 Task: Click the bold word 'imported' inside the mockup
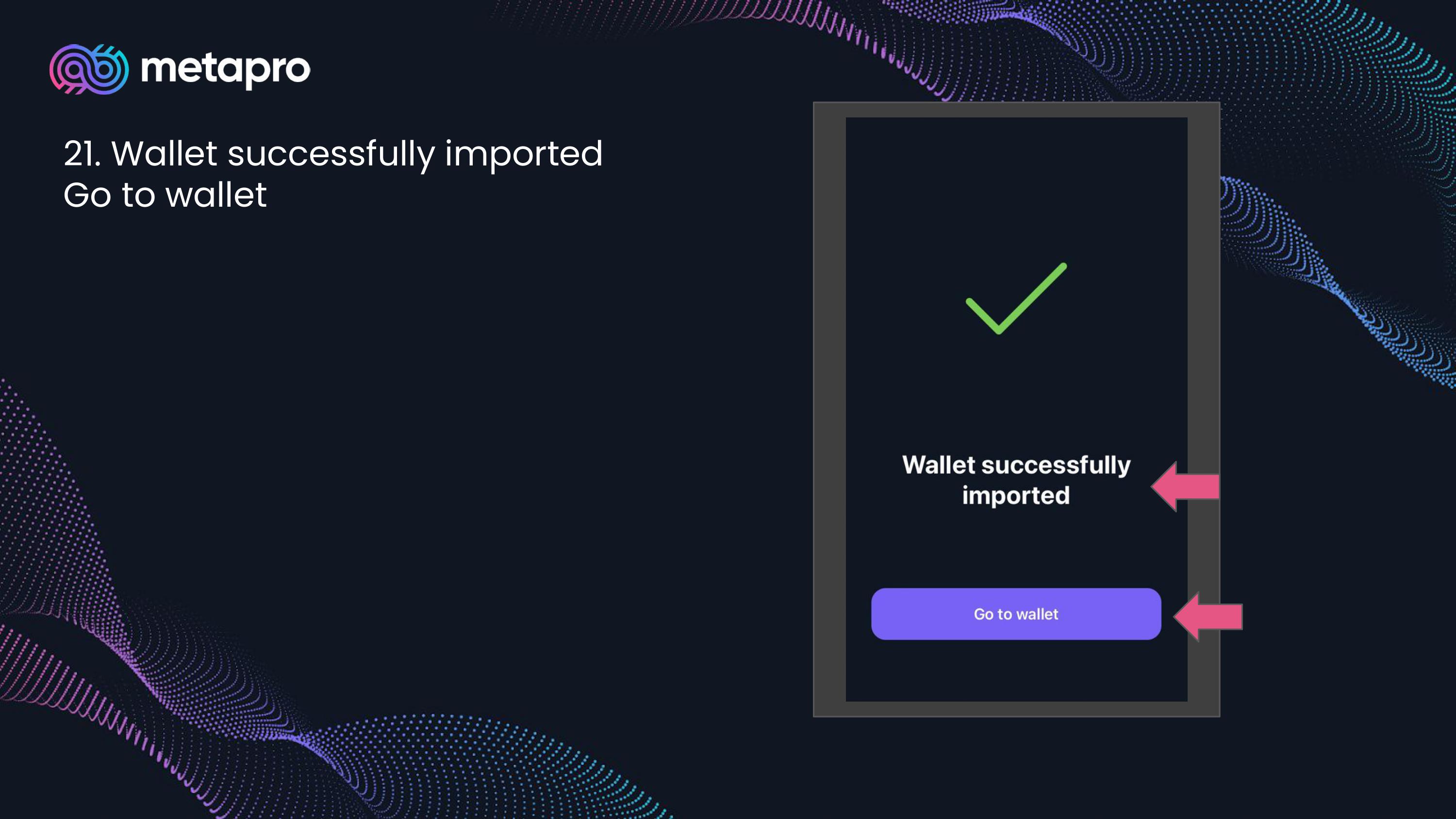pos(1016,496)
